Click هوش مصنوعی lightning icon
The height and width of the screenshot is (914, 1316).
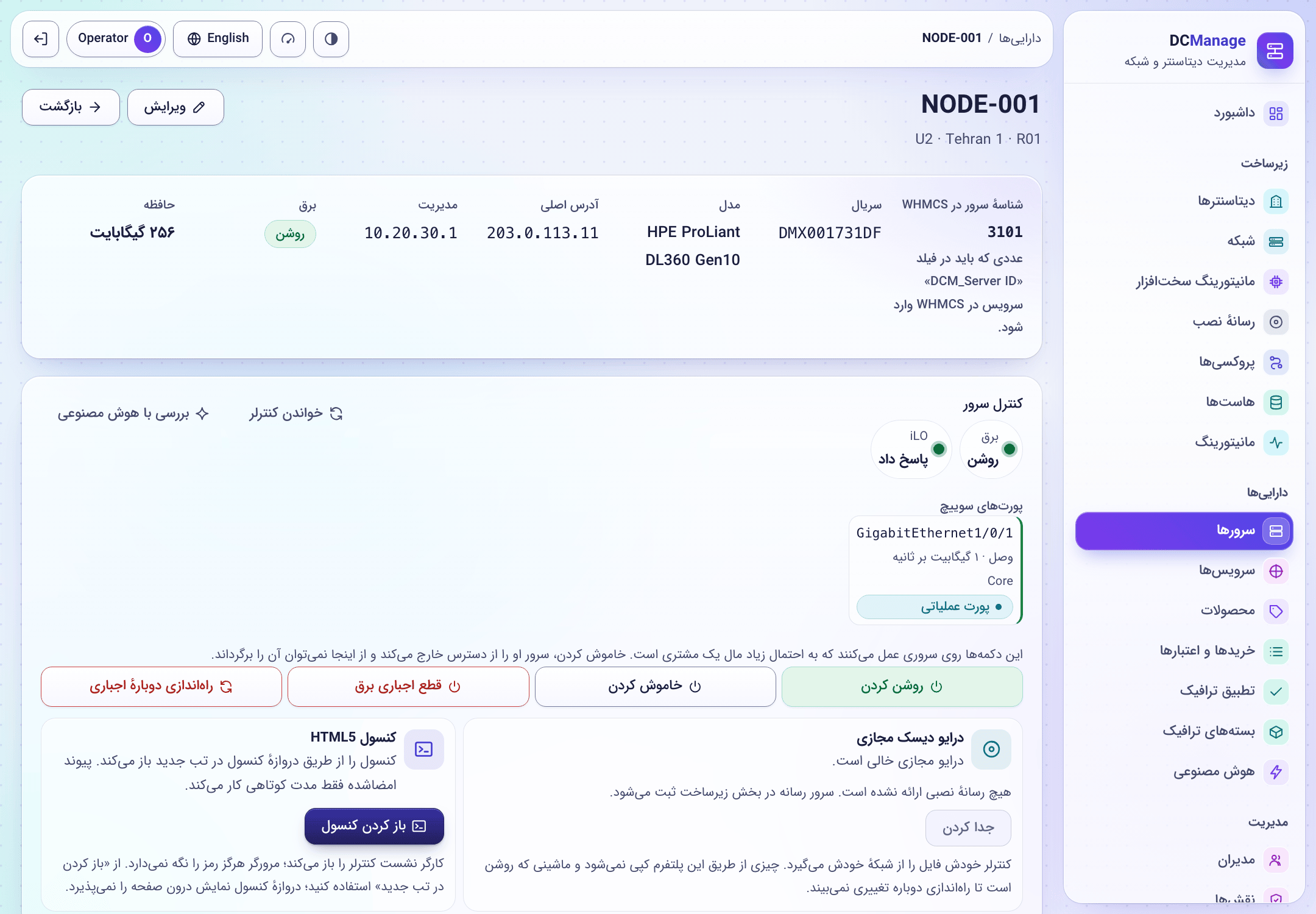coord(1276,772)
